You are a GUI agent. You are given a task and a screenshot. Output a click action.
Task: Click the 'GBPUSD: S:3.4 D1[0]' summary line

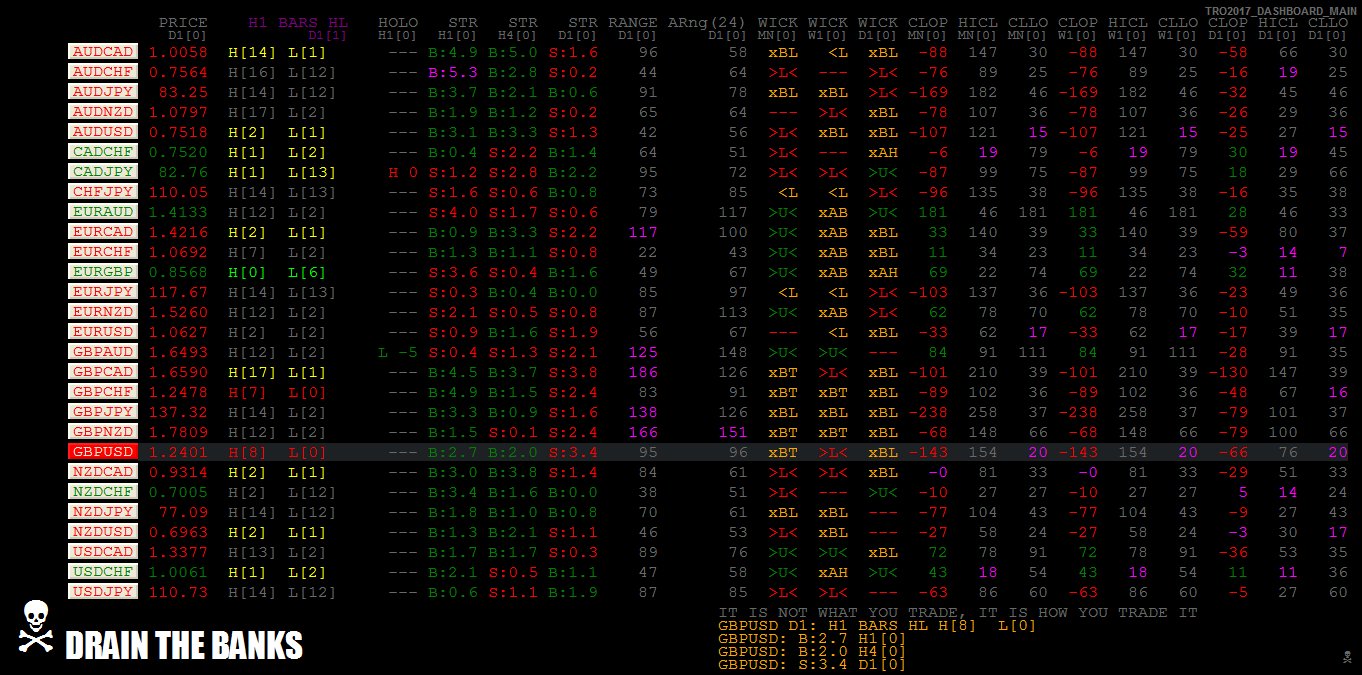click(812, 664)
